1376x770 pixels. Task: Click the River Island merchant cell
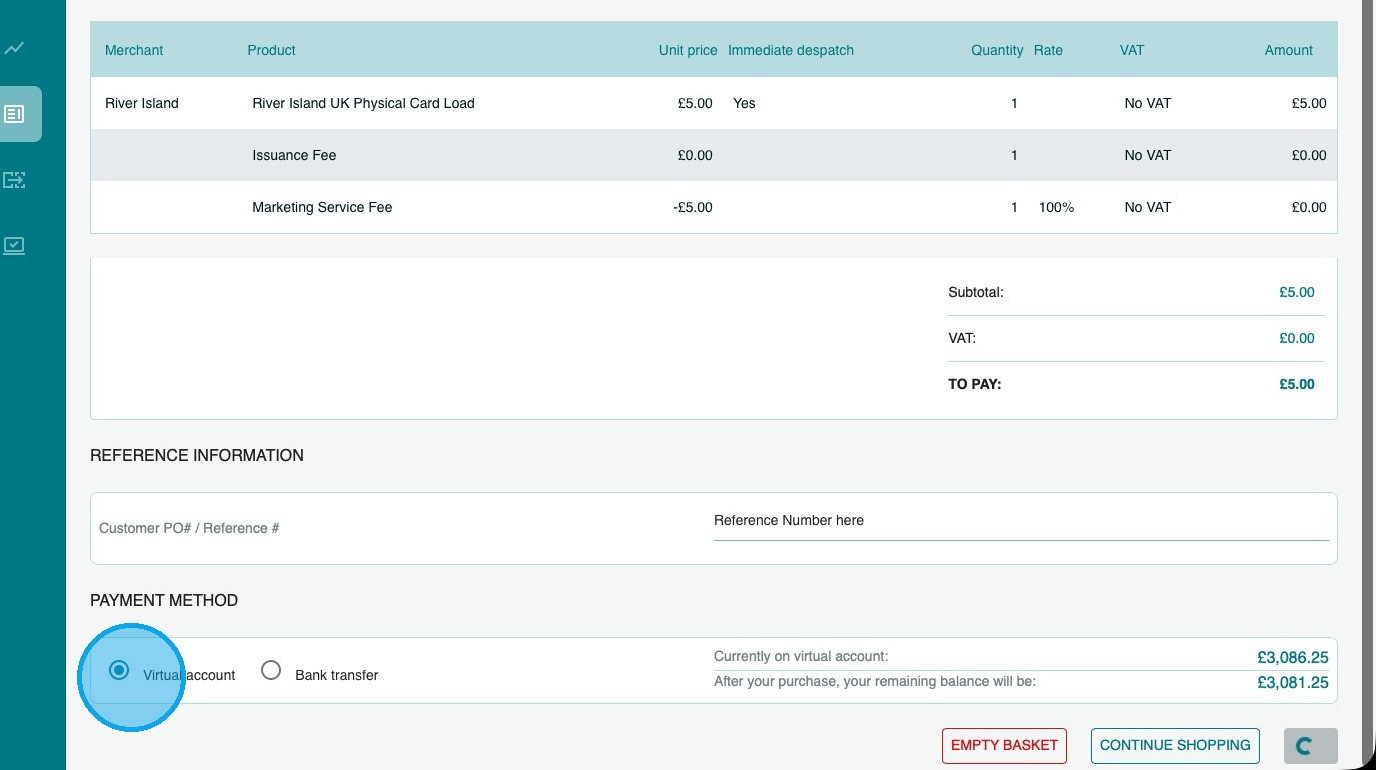click(x=142, y=103)
